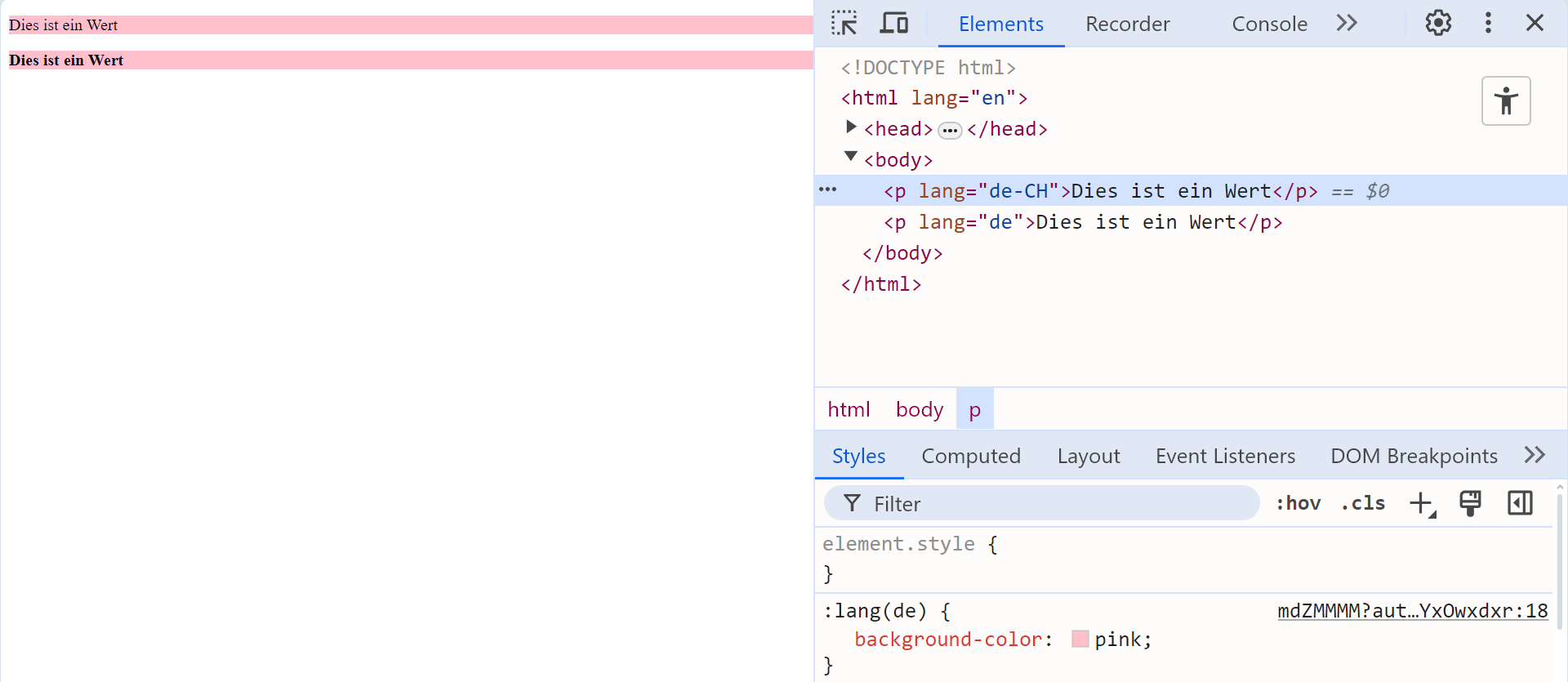Open the stylesheet source link
Viewport: 1568px width, 682px height.
1412,611
